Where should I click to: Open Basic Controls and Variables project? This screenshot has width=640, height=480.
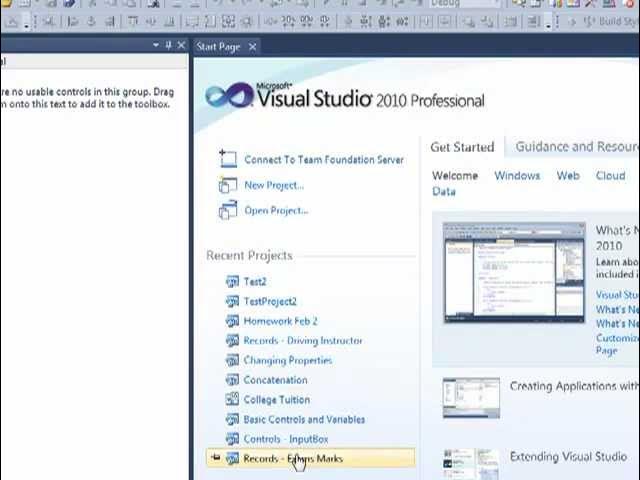coord(304,419)
